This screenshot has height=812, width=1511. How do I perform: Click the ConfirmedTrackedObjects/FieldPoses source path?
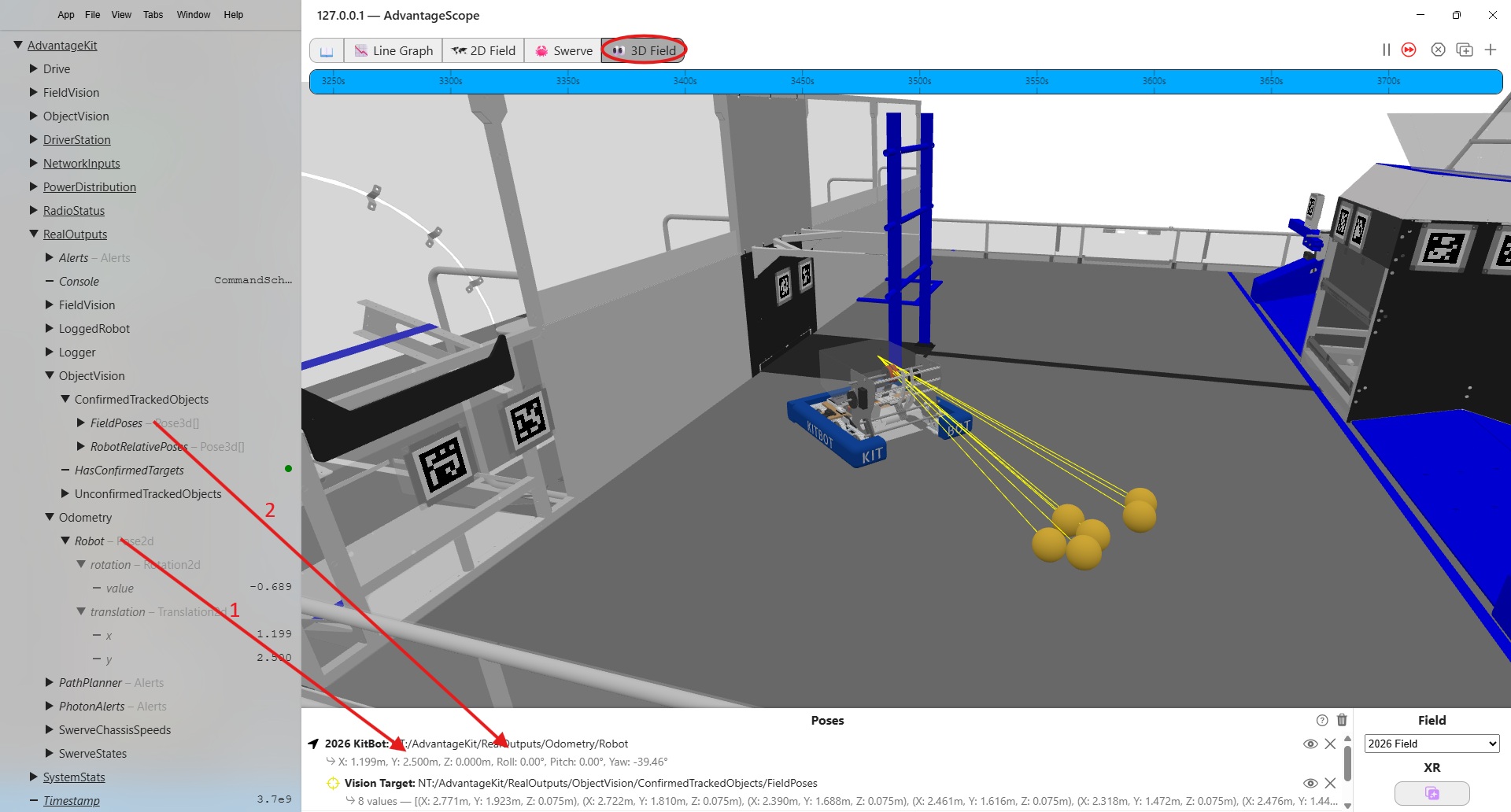tap(618, 783)
